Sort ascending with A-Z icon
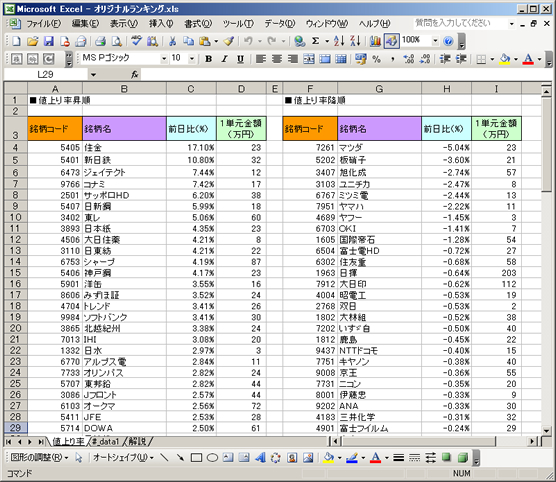 [x=339, y=41]
